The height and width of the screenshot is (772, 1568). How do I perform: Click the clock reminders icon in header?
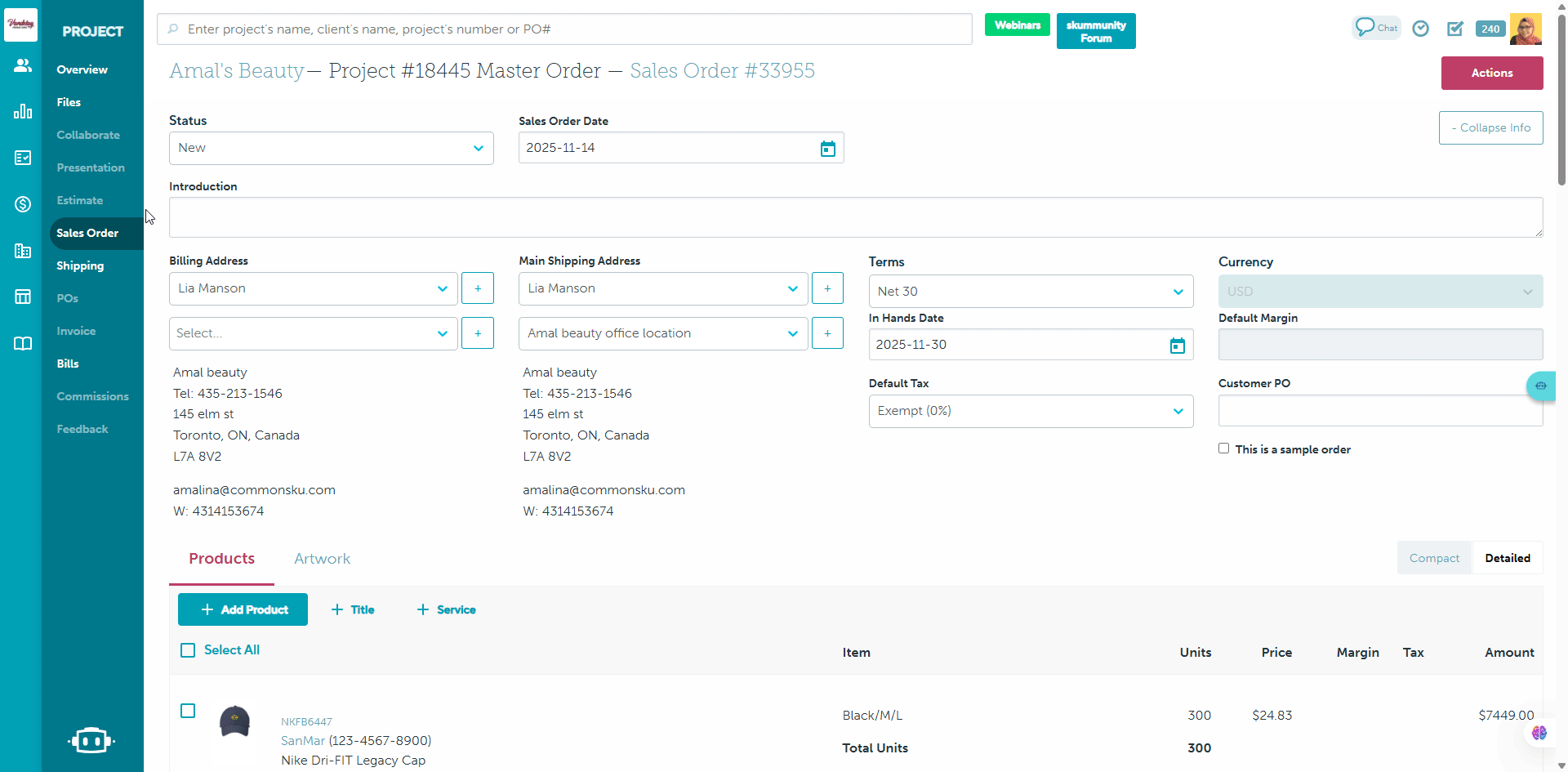[1420, 29]
